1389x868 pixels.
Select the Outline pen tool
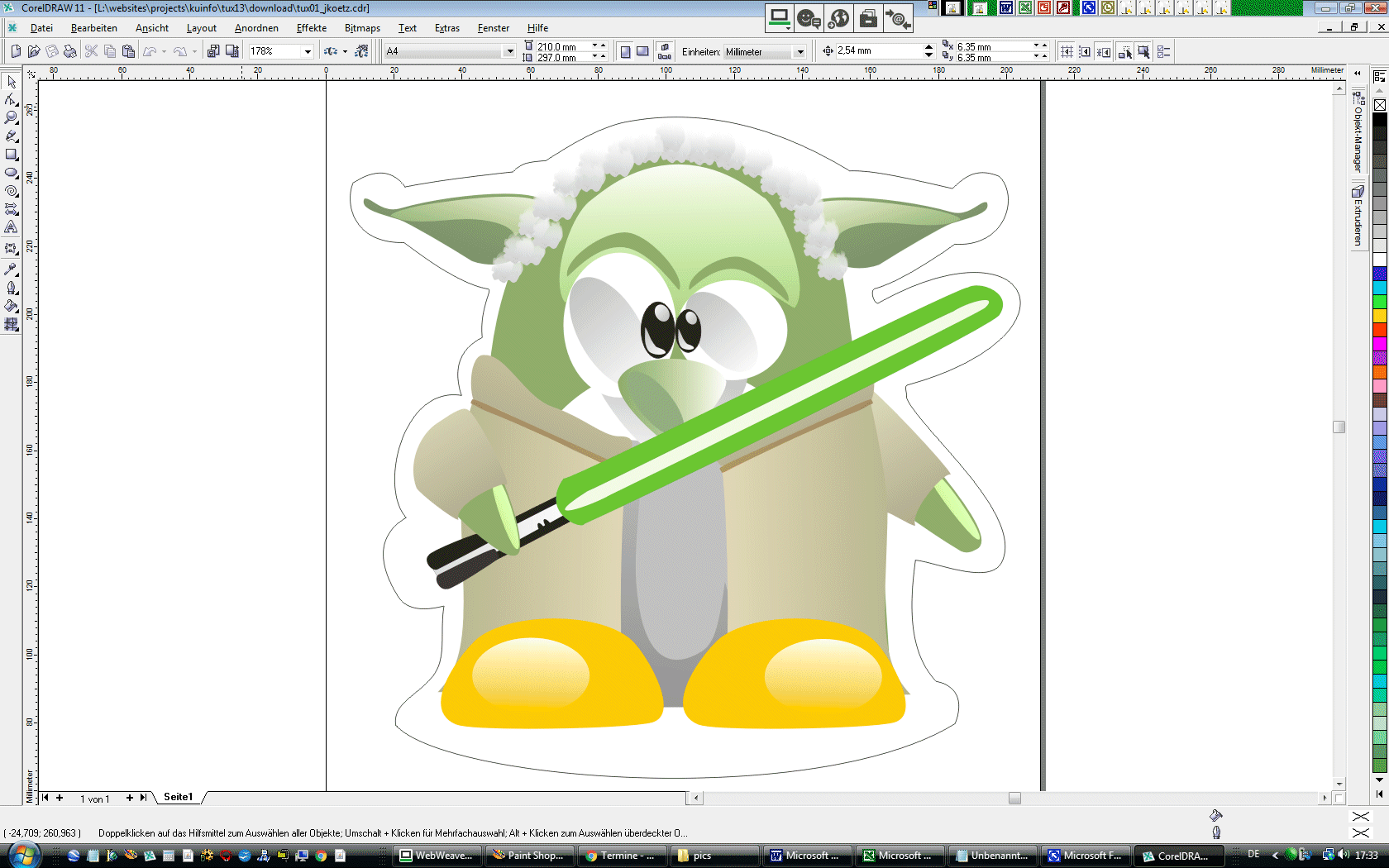click(12, 288)
